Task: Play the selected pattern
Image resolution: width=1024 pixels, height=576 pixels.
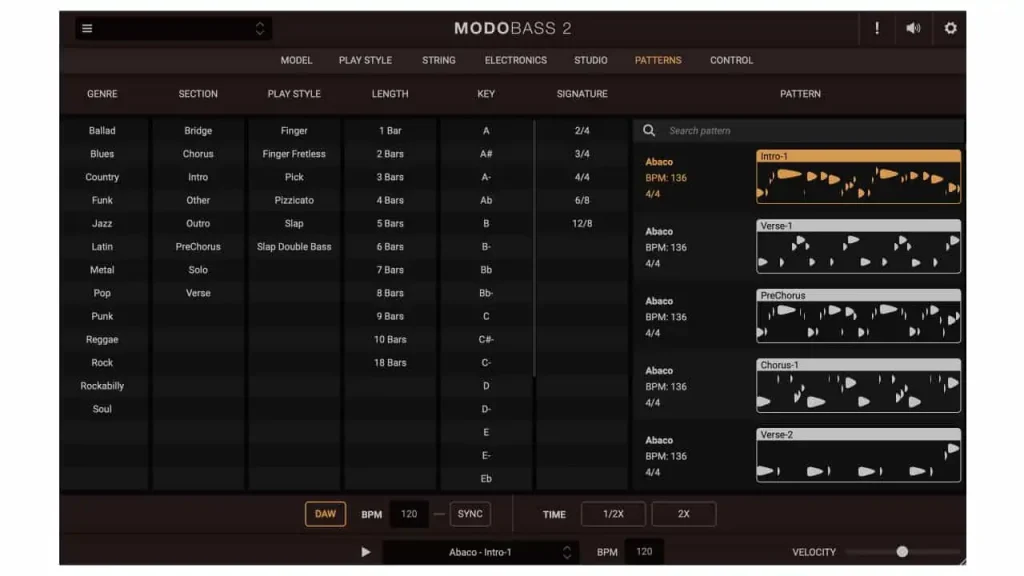Action: tap(366, 552)
